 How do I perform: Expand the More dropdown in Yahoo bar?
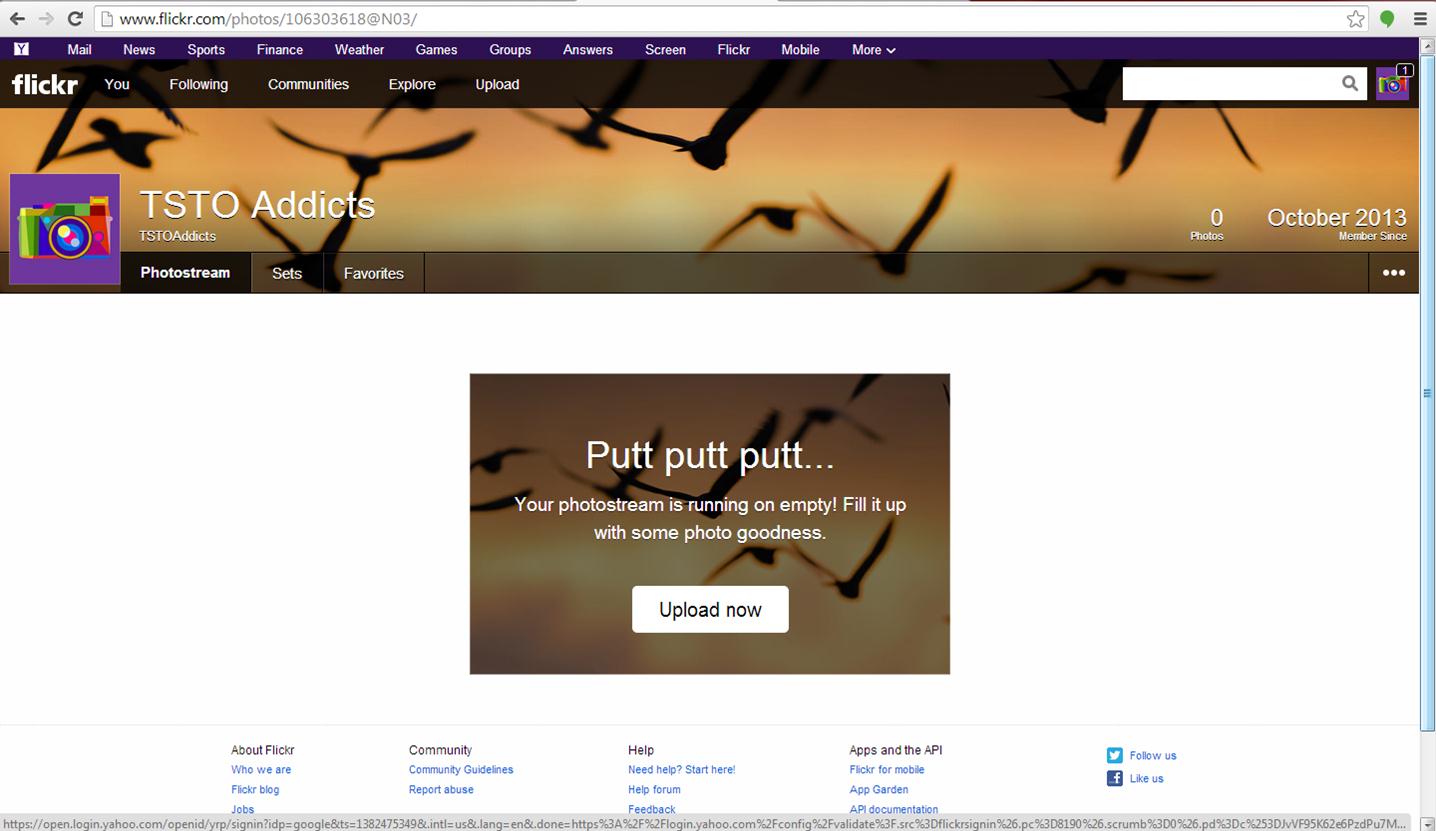(873, 50)
